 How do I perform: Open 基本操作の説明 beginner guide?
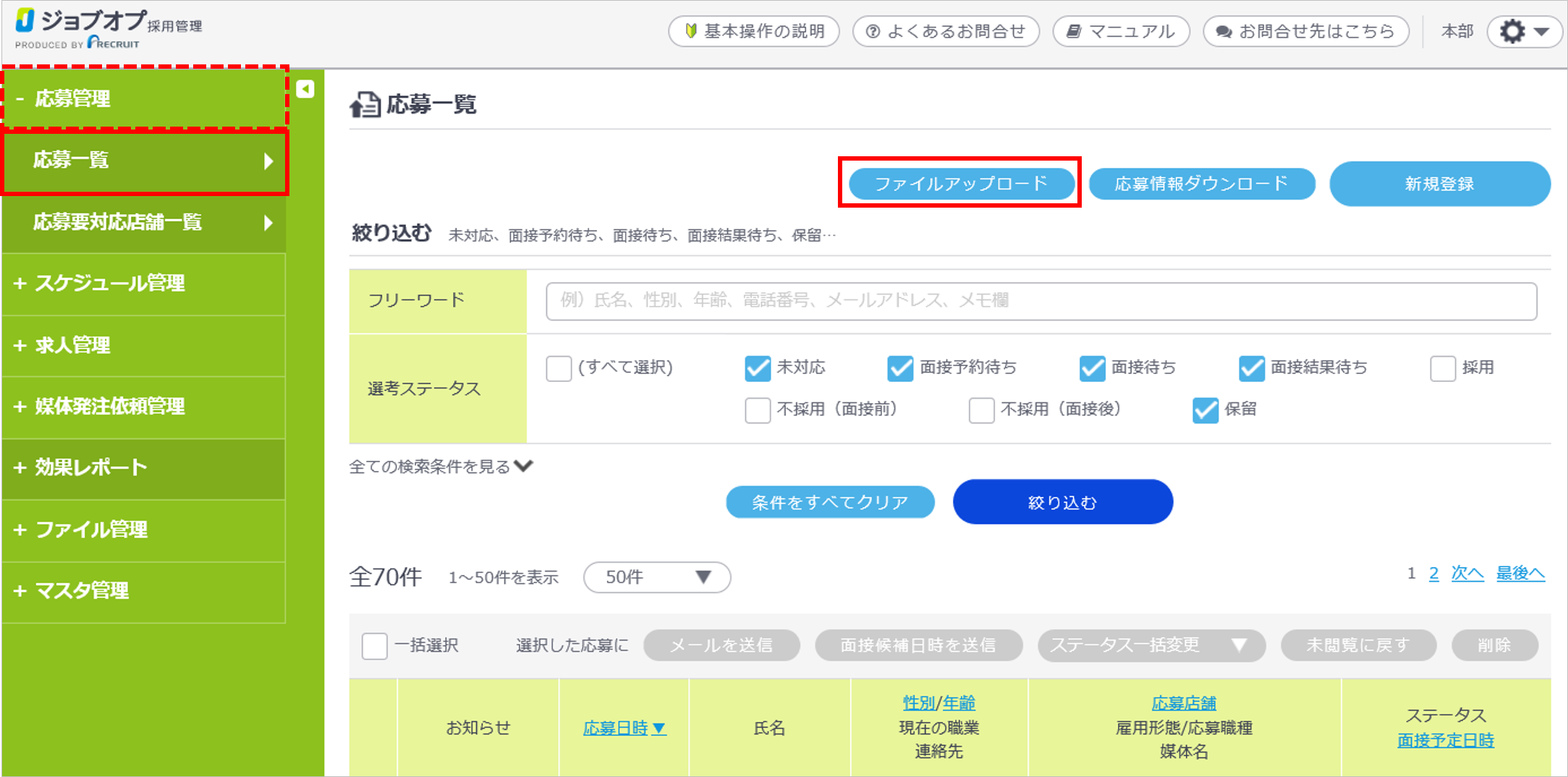(754, 32)
